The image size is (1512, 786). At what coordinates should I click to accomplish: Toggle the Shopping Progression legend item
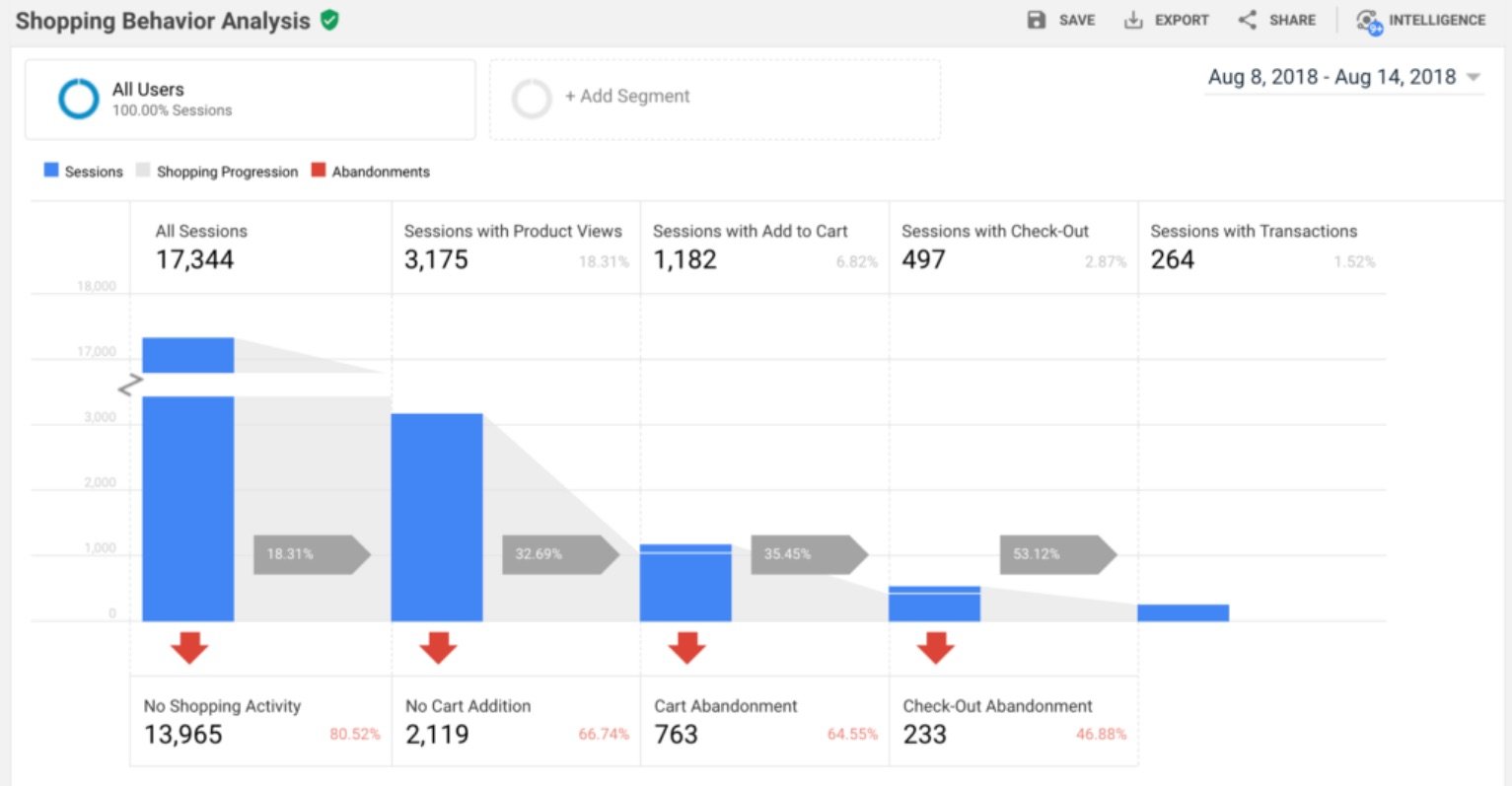[216, 171]
